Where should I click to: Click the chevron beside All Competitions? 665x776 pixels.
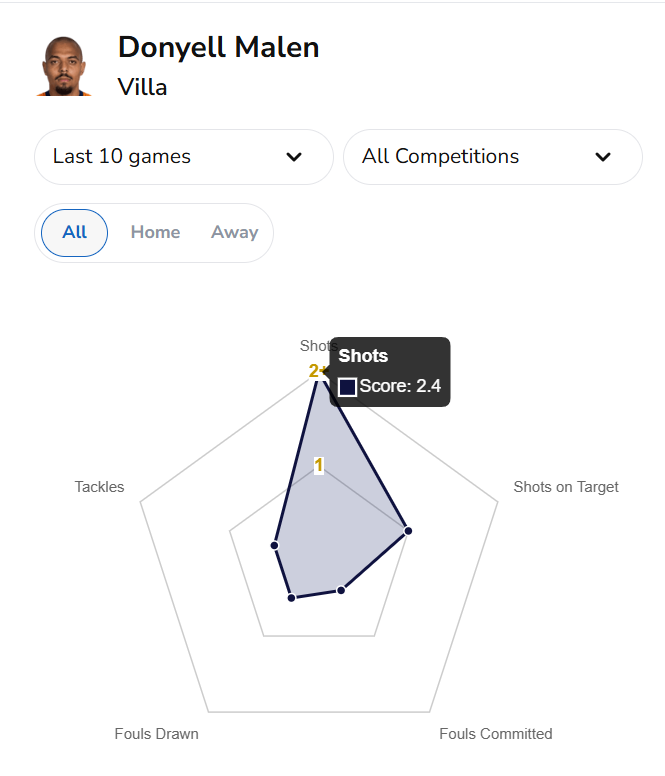(603, 157)
